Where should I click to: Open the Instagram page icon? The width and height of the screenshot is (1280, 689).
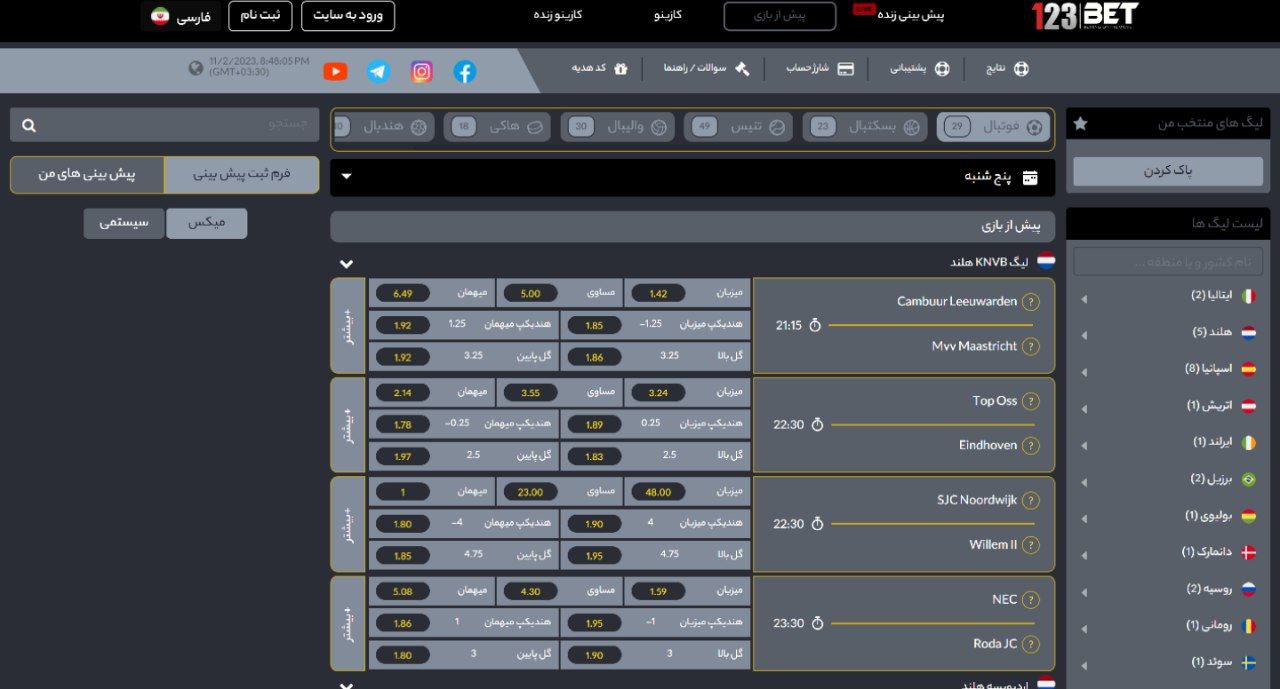coord(422,71)
